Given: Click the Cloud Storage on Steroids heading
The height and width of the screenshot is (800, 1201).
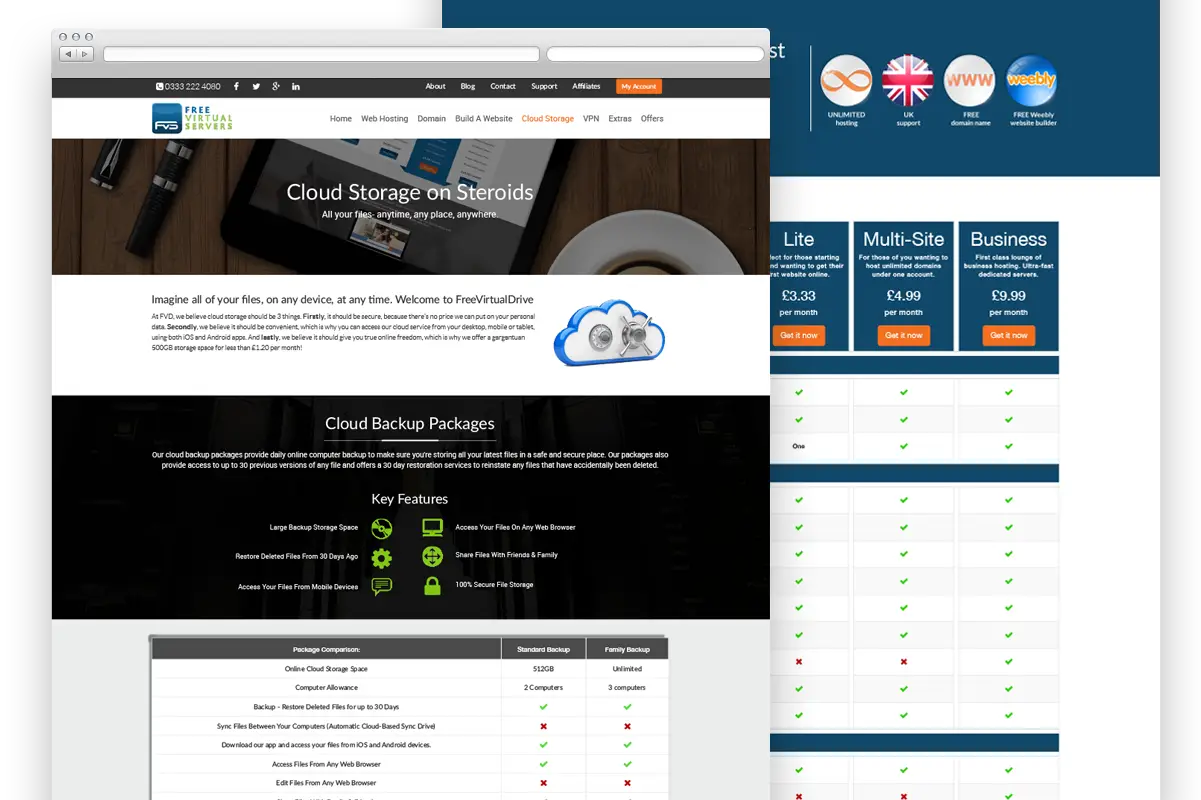Looking at the screenshot, I should (410, 192).
